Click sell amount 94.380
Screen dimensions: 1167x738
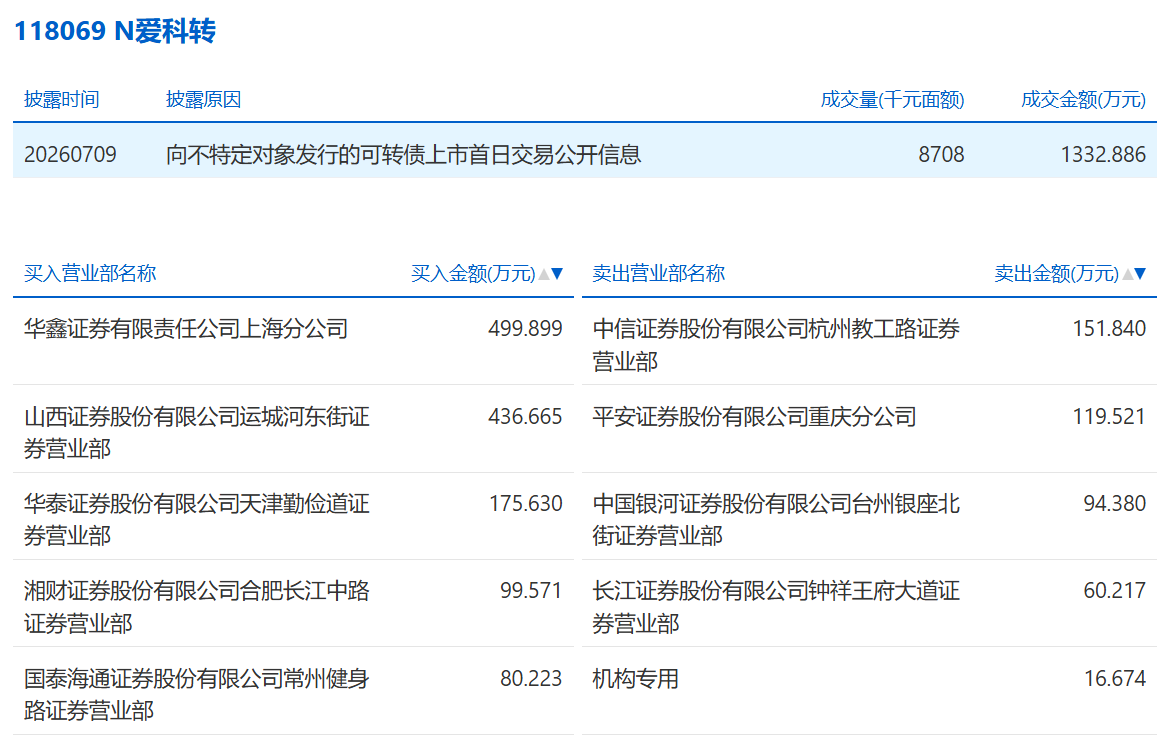[x=1114, y=504]
